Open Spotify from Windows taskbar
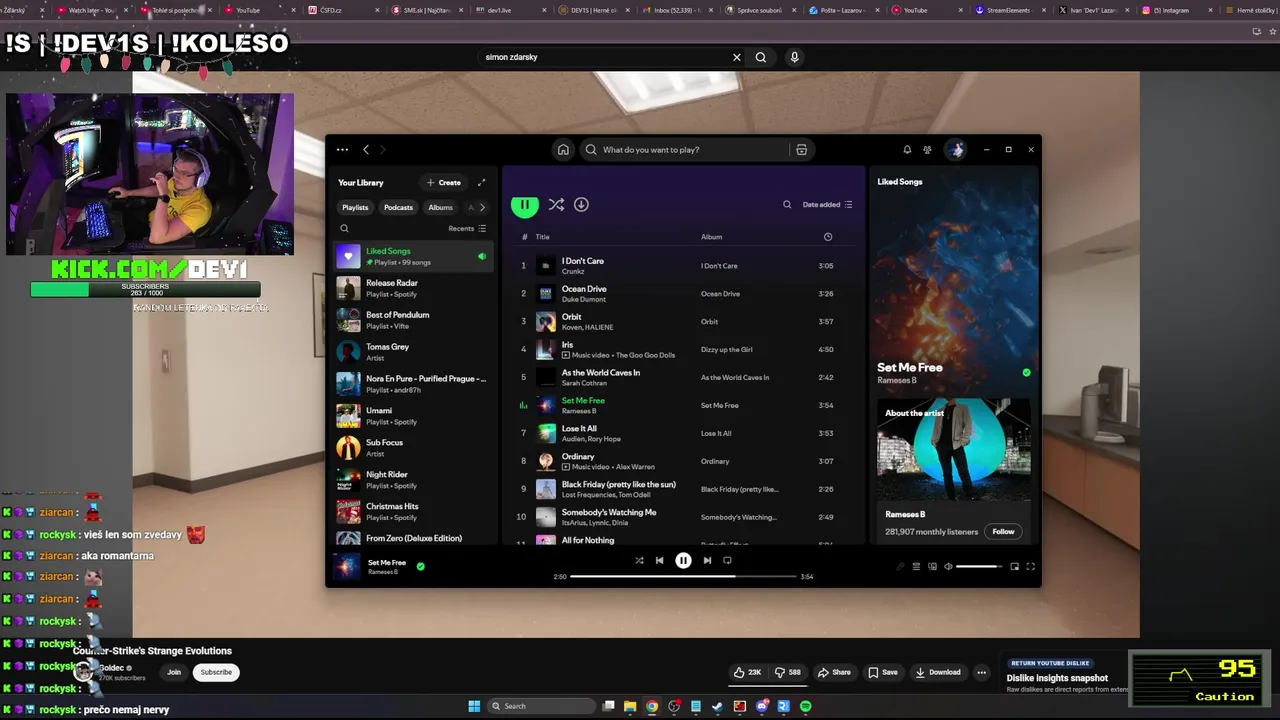Screen dimensions: 1280x720 click(805, 706)
